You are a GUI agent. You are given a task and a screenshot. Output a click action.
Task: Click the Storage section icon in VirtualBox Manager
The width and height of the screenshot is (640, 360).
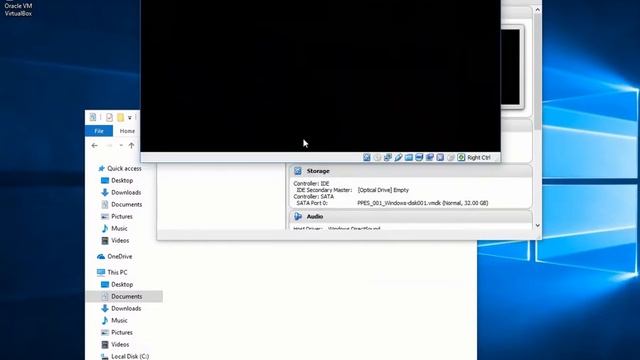pos(298,171)
